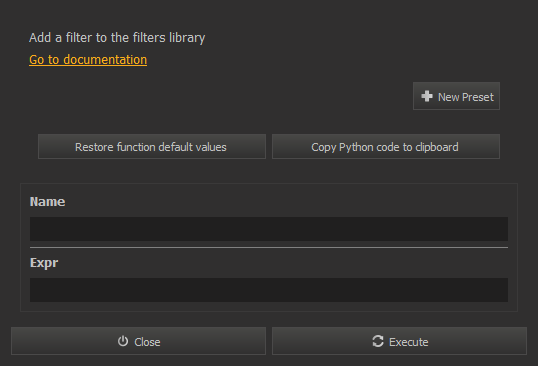Click the separator line between Name and Expr

[269, 247]
